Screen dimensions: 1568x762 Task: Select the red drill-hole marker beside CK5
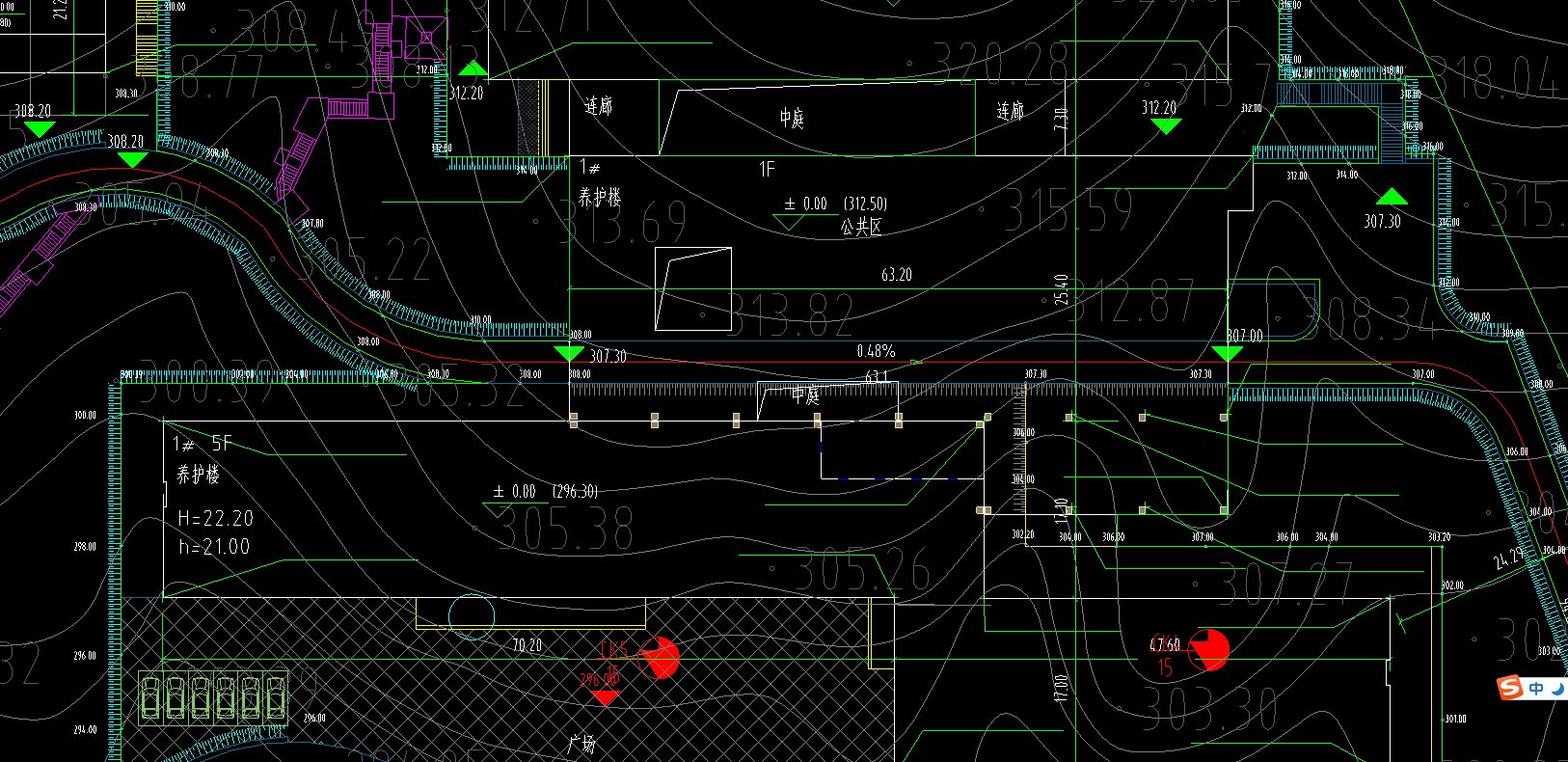pyautogui.click(x=661, y=657)
